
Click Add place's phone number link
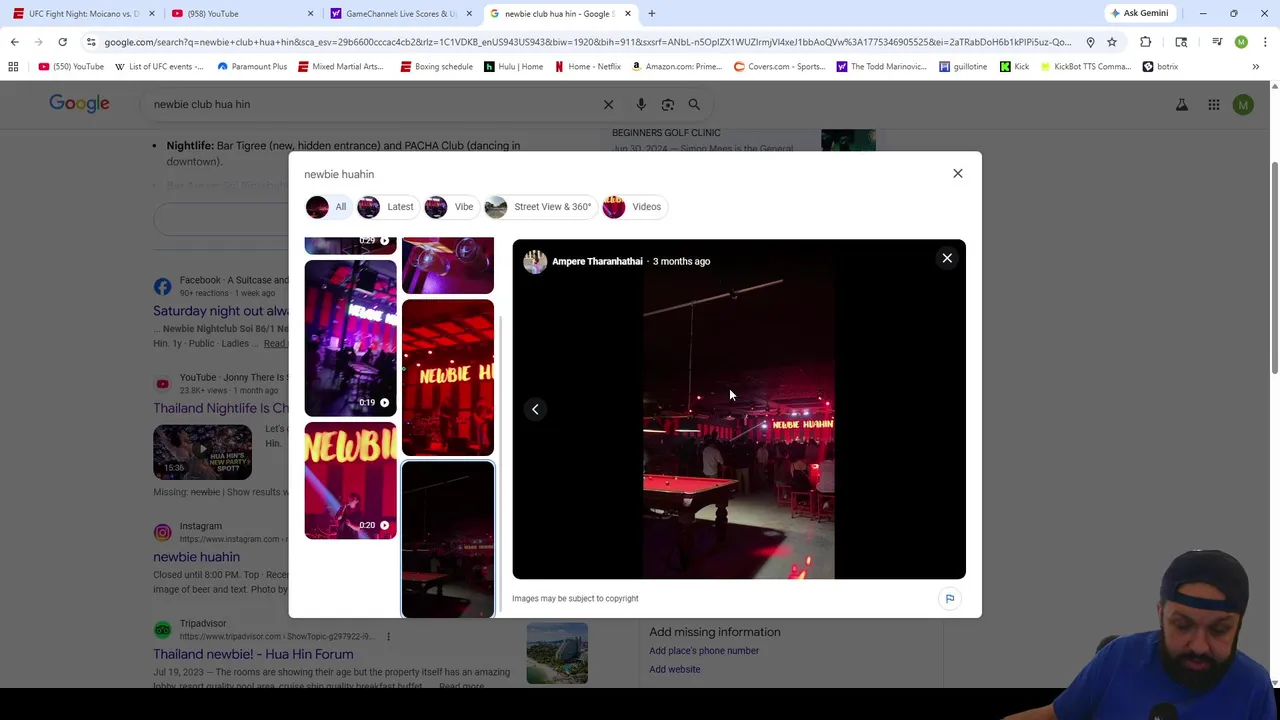pos(704,651)
